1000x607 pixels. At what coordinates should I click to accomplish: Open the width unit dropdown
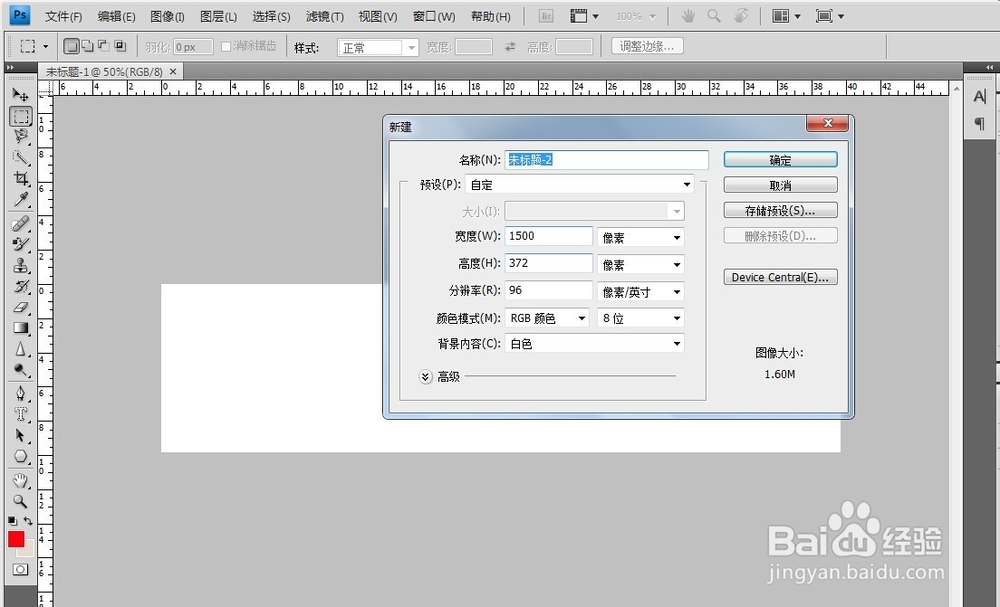pyautogui.click(x=640, y=237)
